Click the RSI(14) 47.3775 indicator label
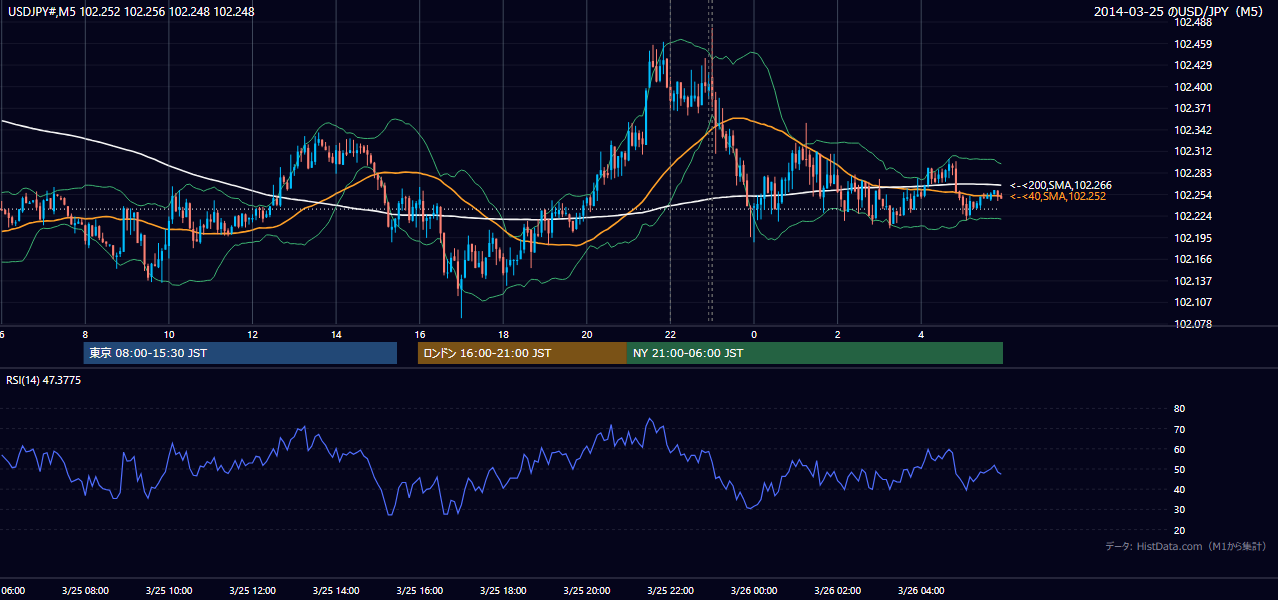The height and width of the screenshot is (600, 1278). click(x=44, y=380)
